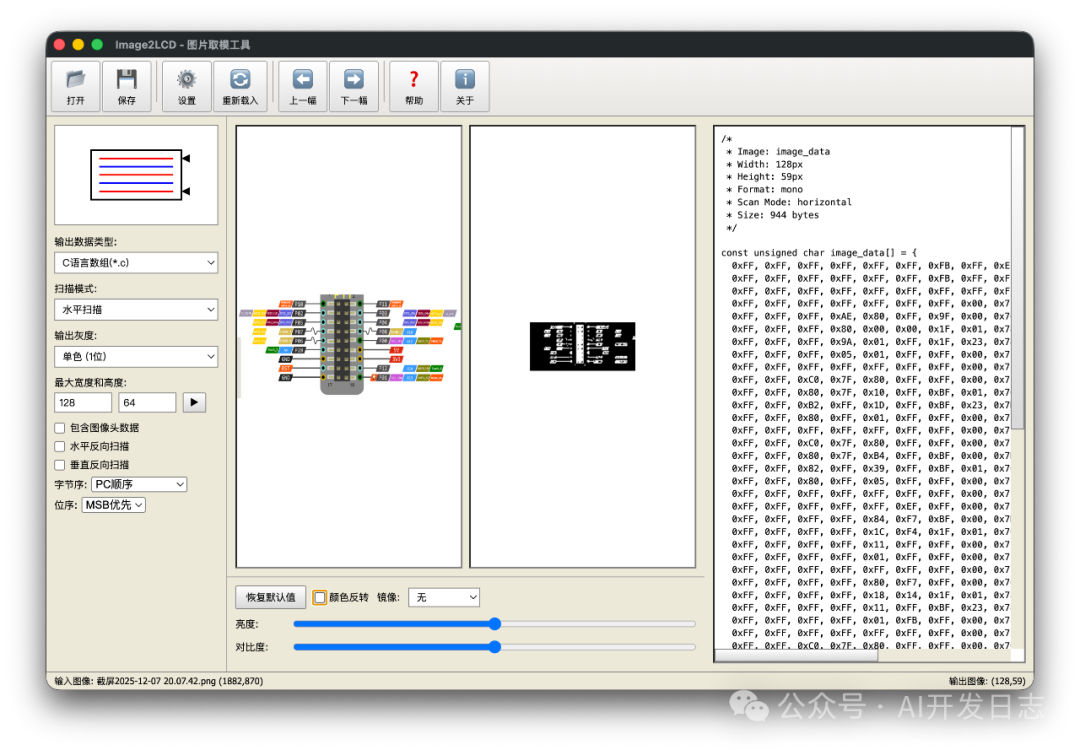Open the 位序 dropdown showing MSB优先
The height and width of the screenshot is (750, 1080).
(114, 506)
